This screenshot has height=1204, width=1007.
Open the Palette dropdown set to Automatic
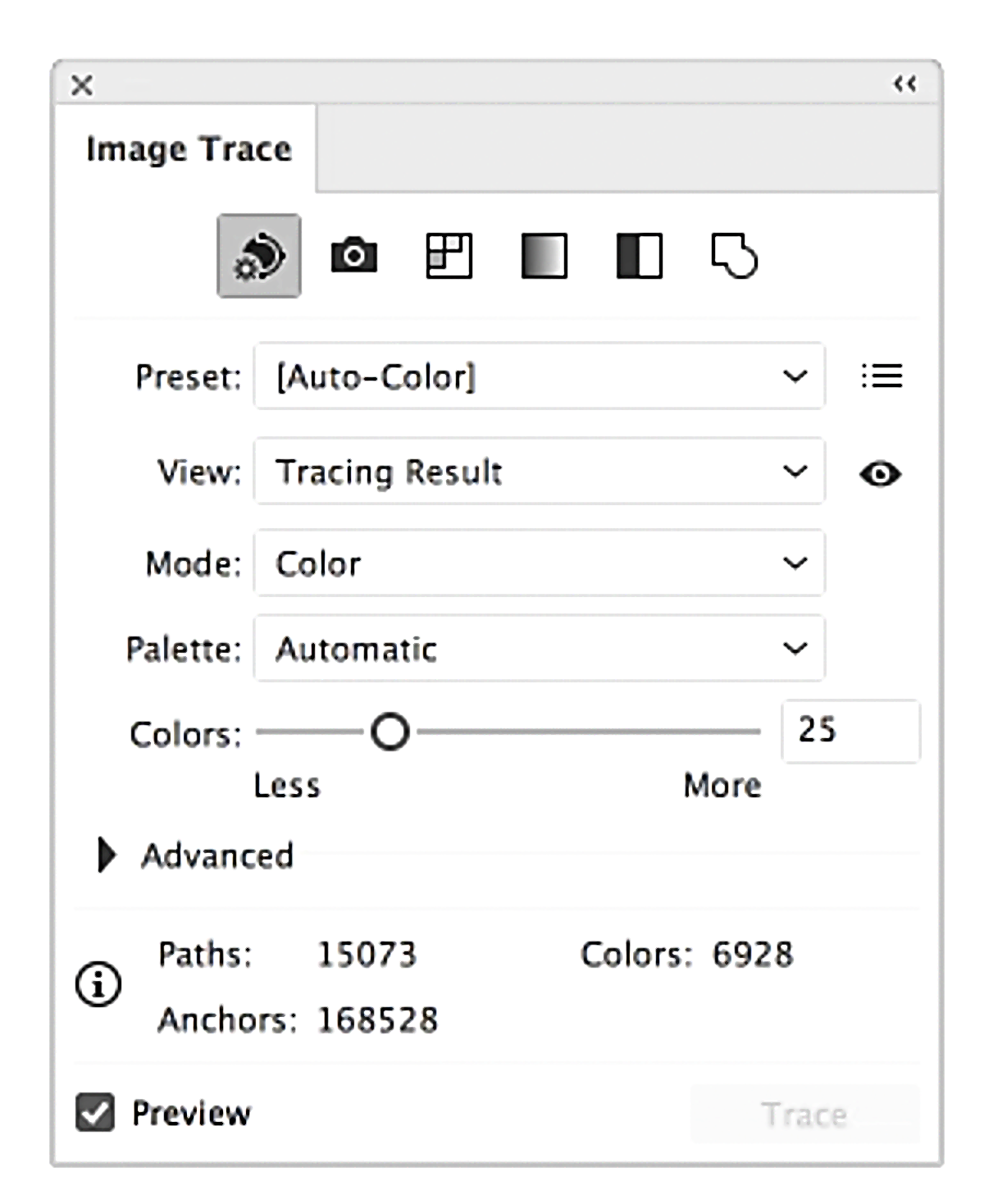[539, 649]
